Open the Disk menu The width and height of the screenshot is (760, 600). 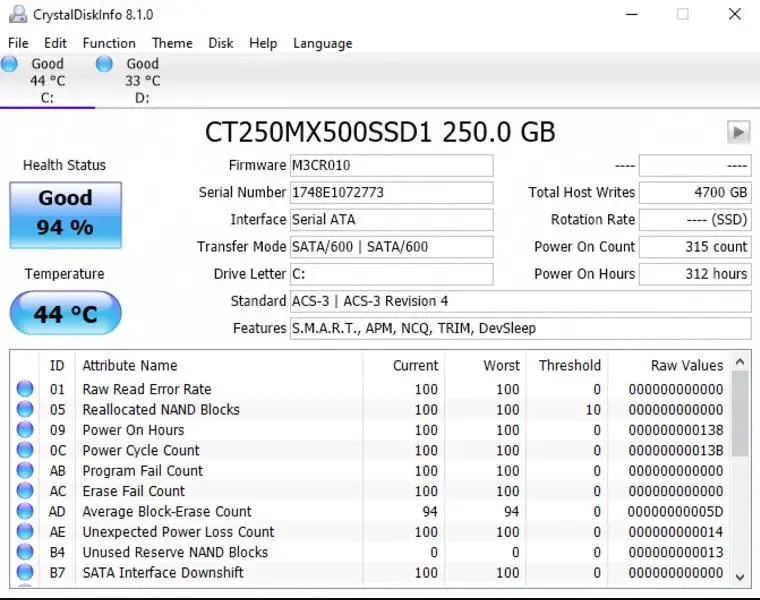(x=221, y=43)
